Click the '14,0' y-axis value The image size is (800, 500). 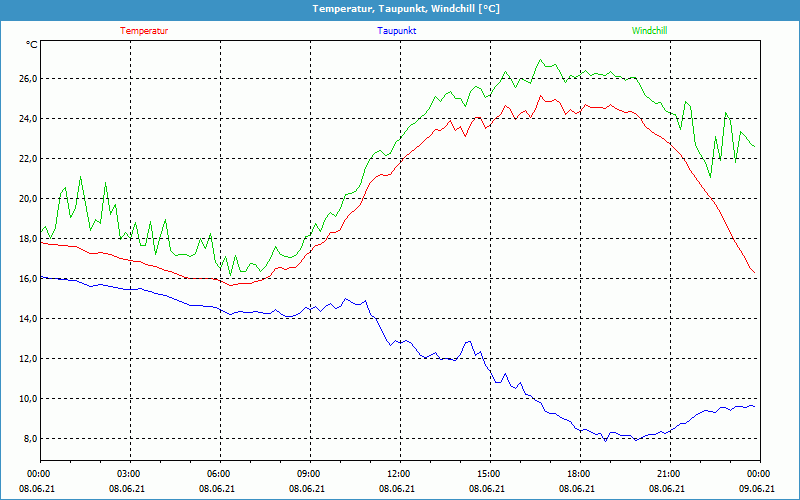pos(28,318)
